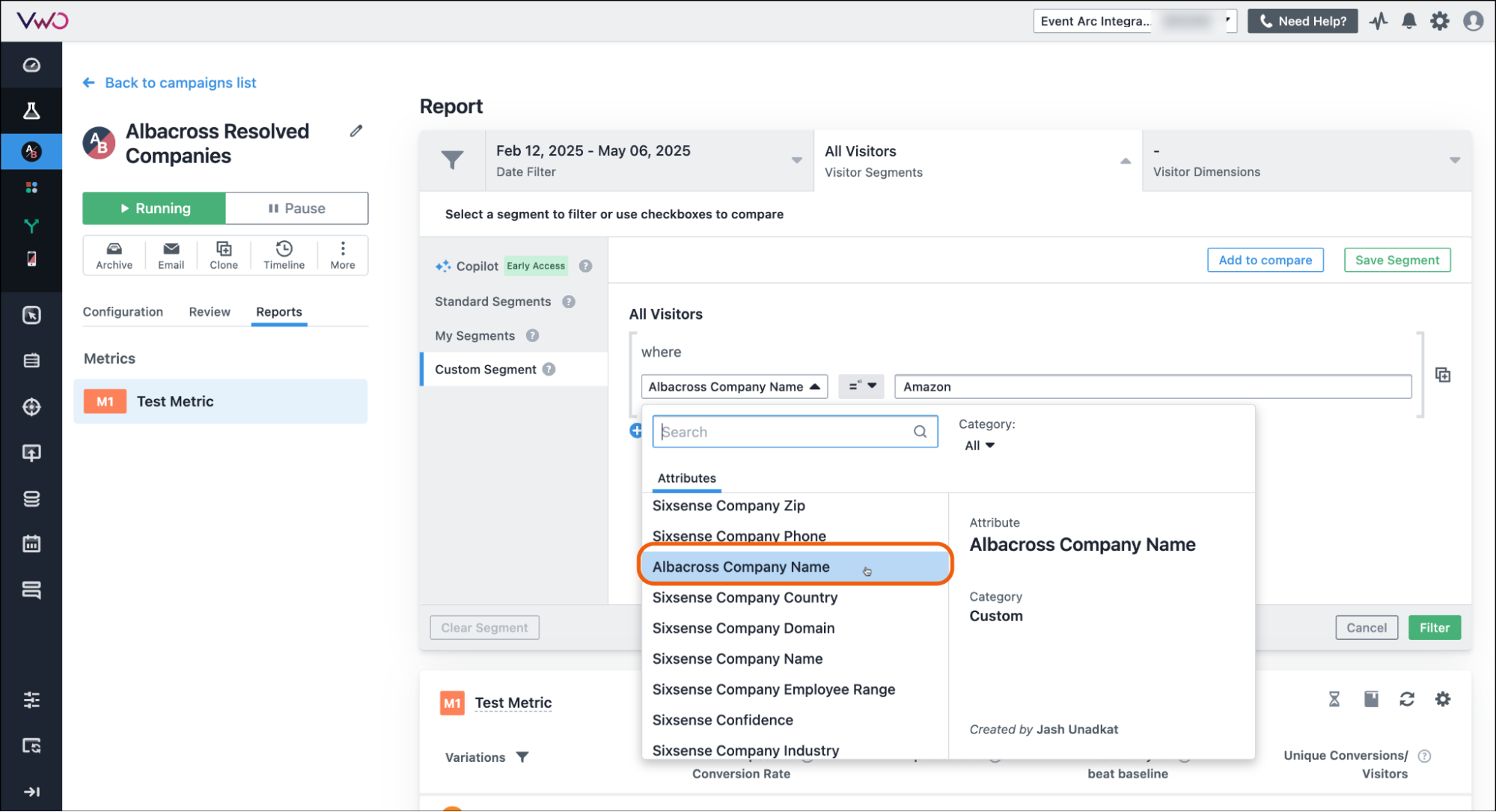Open the sliders settings icon in sidebar
Screen dimensions: 1496x812
[x=31, y=700]
